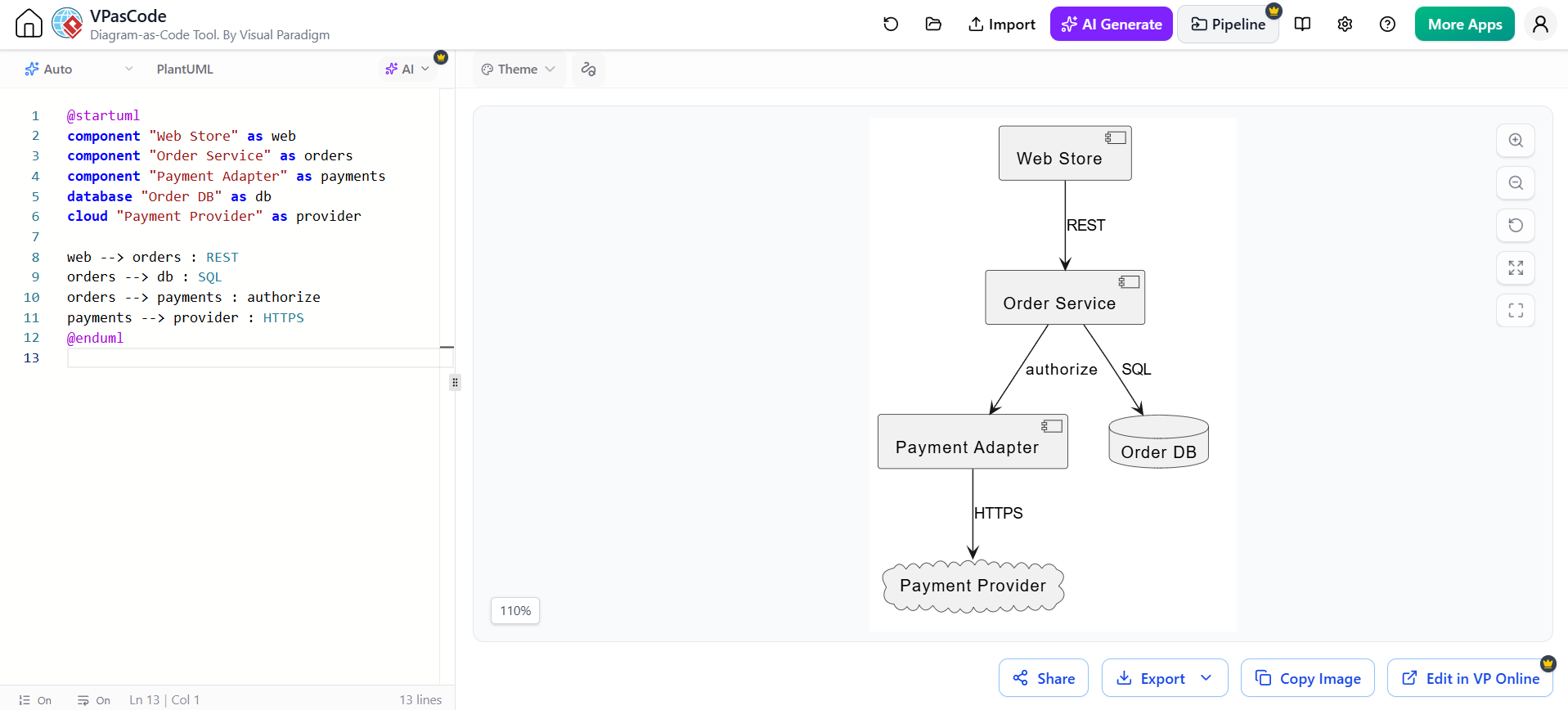Expand the Export options chevron
Image resolution: width=1568 pixels, height=710 pixels.
click(x=1206, y=678)
